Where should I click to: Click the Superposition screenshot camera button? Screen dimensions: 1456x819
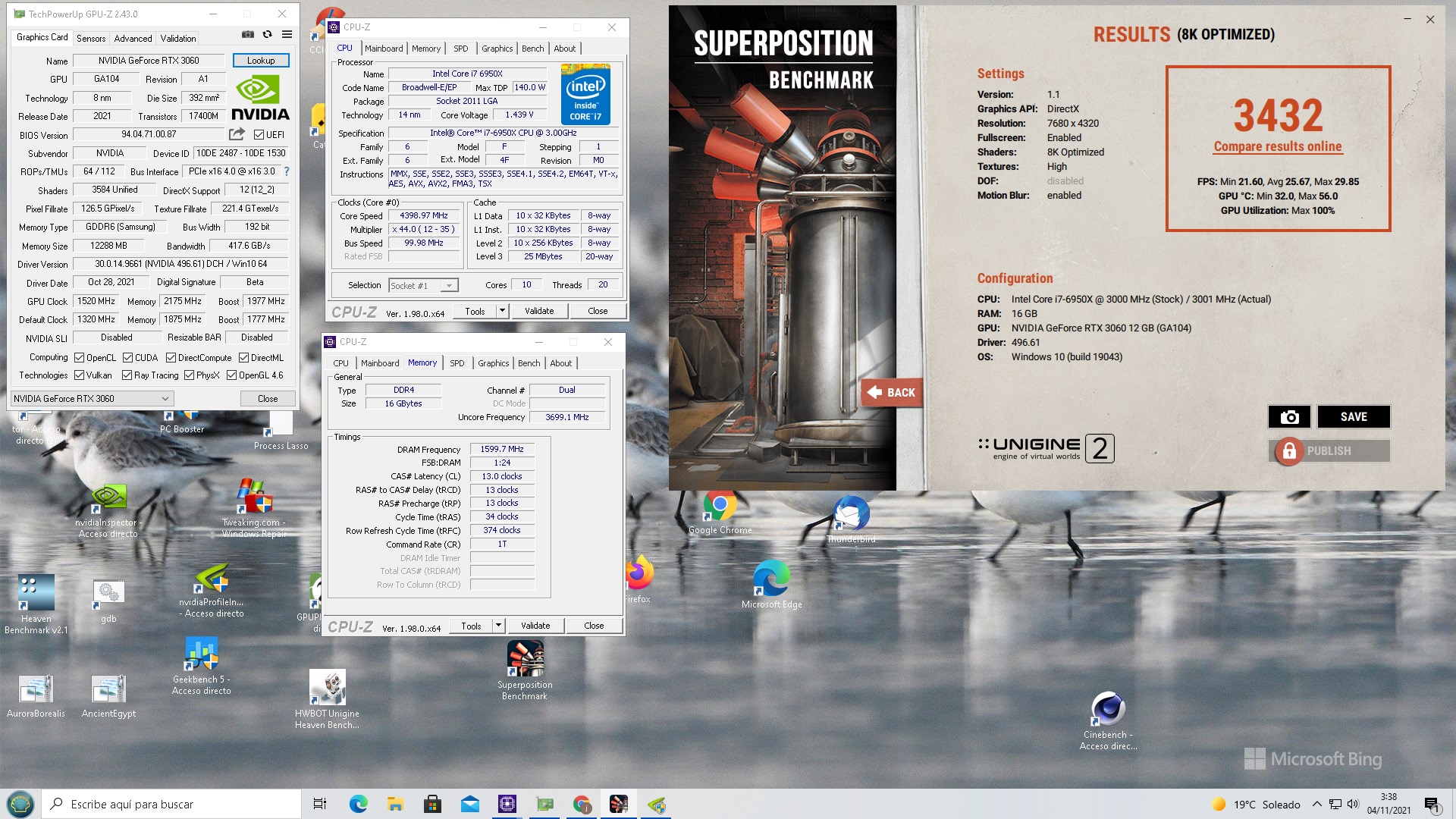click(1289, 416)
